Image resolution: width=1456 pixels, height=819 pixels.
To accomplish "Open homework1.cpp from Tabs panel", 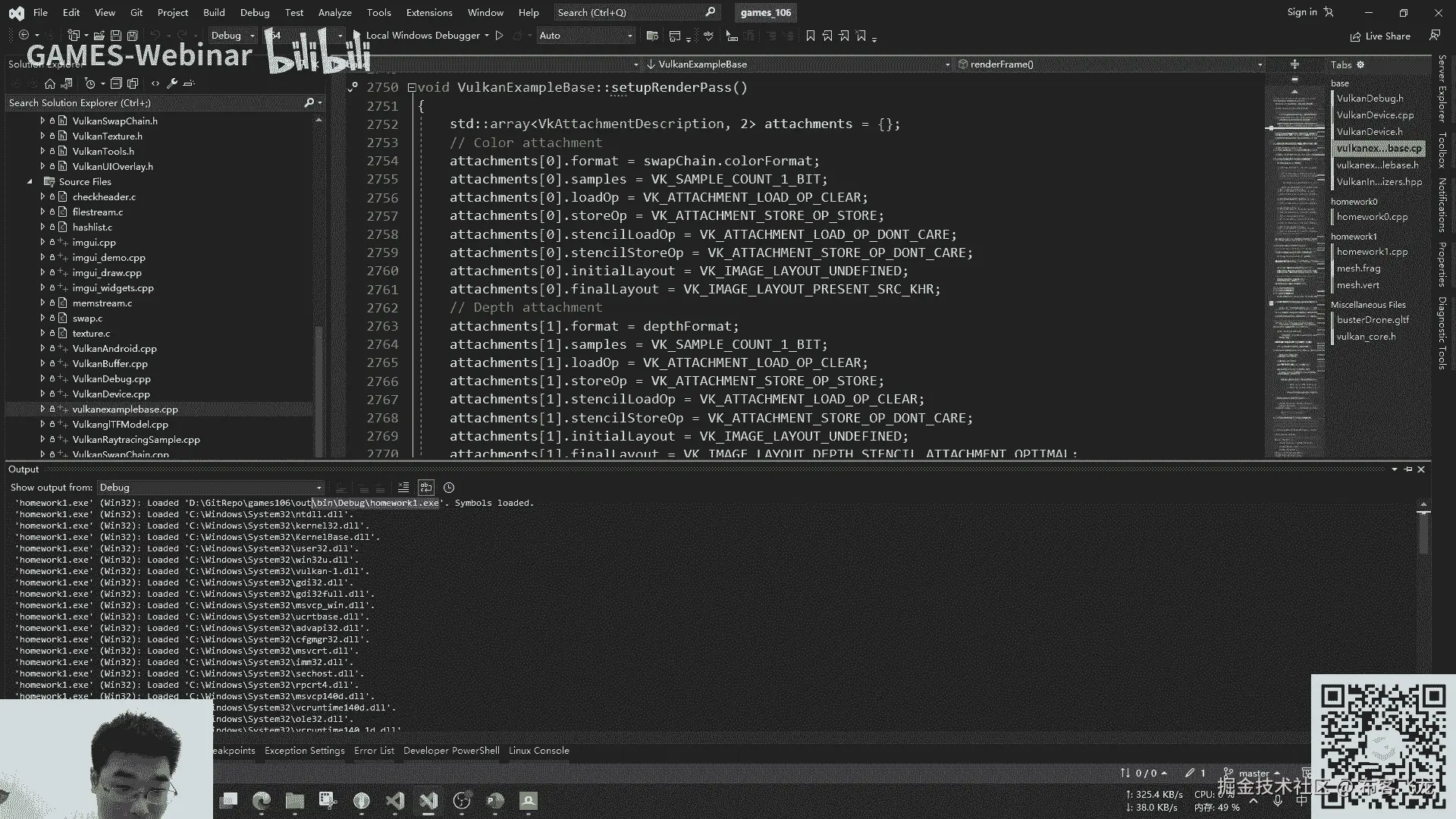I will (1372, 252).
